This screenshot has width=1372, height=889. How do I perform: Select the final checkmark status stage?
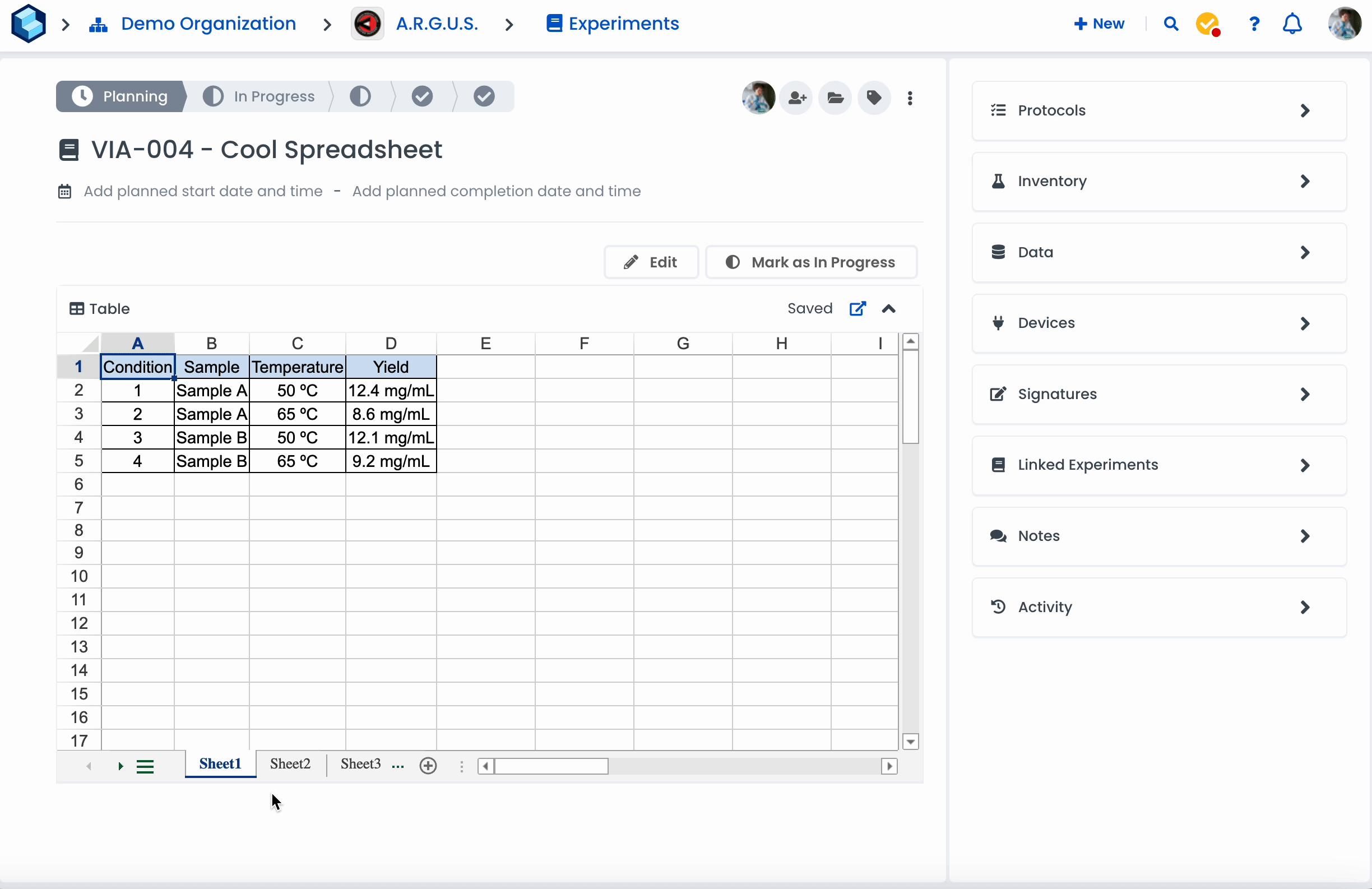[x=484, y=96]
